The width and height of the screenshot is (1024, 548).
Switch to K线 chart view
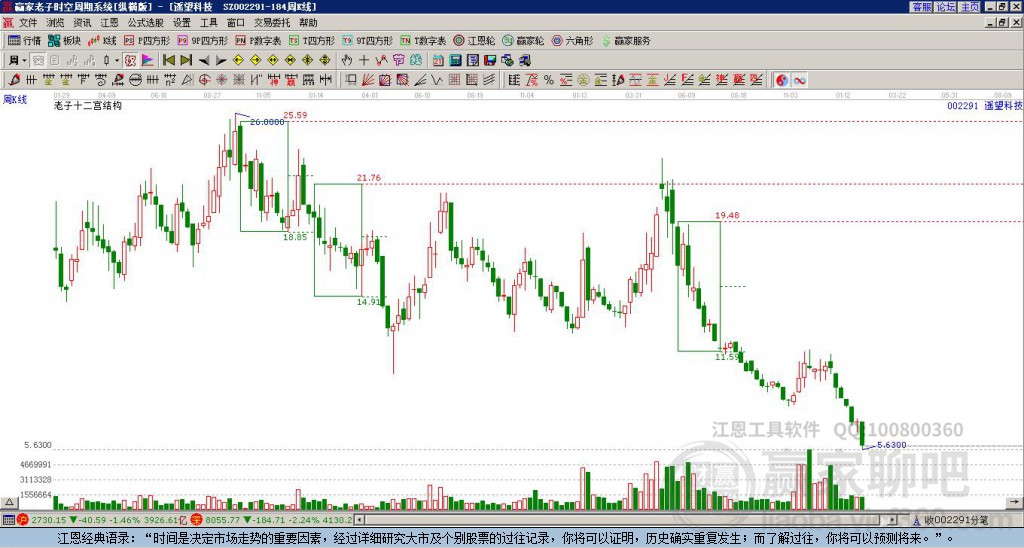(x=102, y=40)
